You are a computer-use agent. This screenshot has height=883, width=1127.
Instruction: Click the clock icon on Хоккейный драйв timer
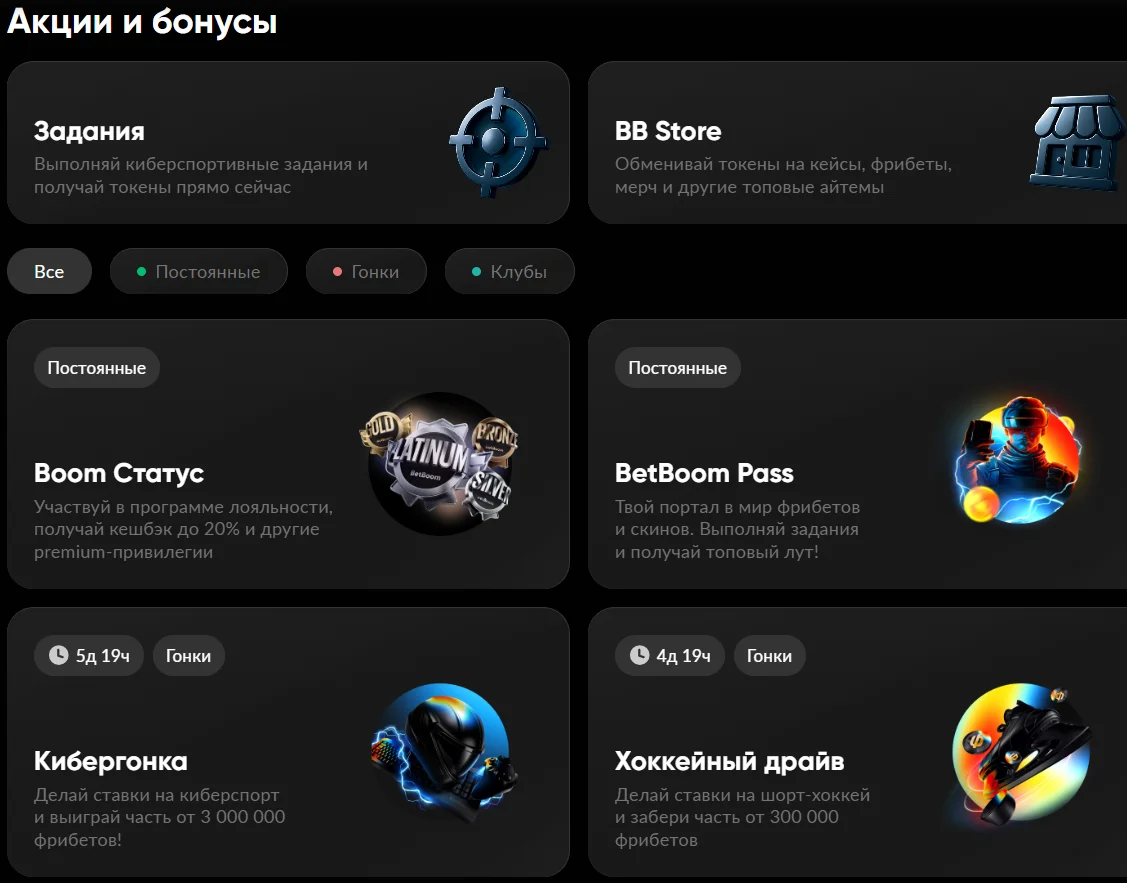(x=640, y=656)
